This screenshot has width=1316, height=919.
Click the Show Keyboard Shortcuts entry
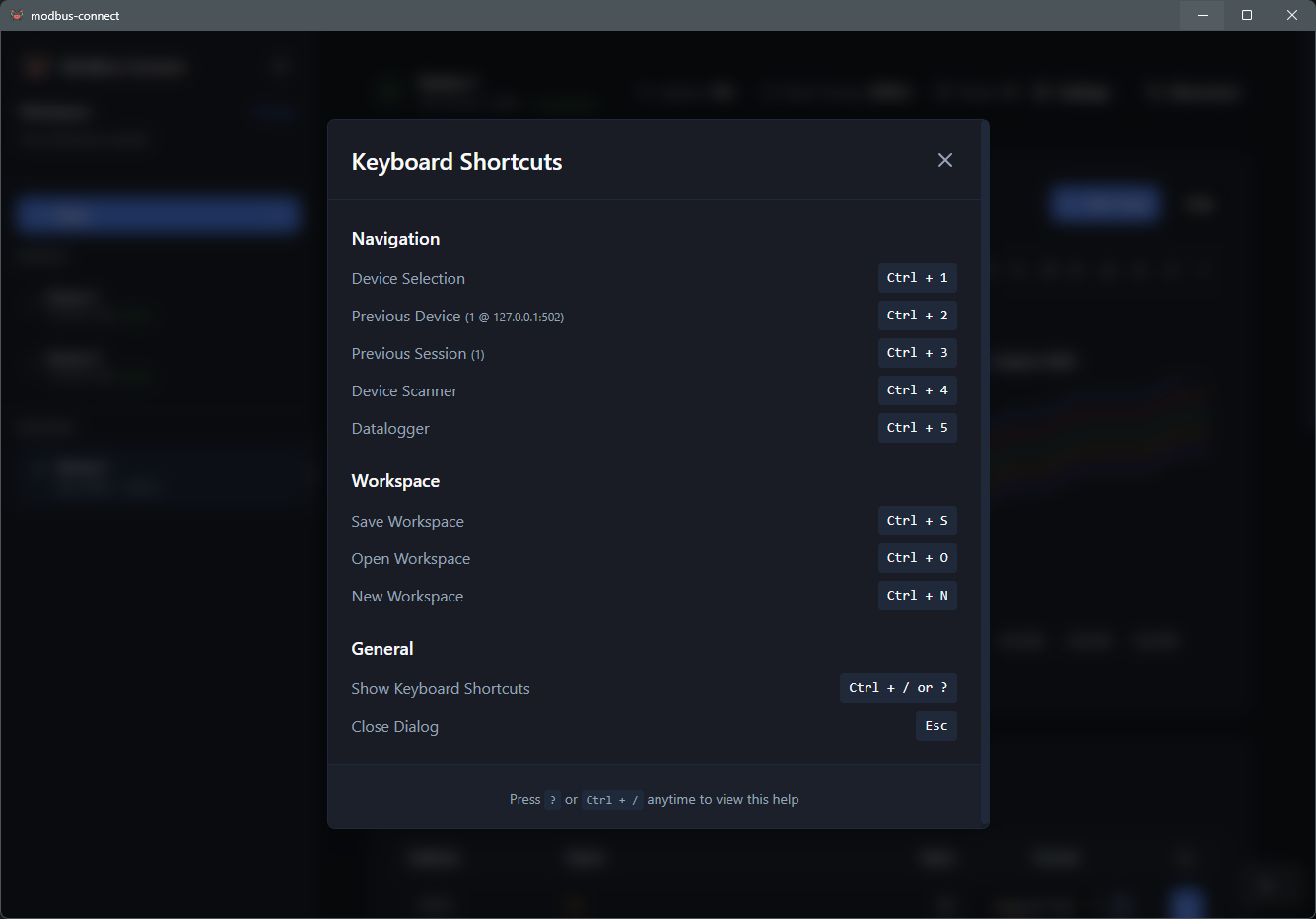[441, 688]
